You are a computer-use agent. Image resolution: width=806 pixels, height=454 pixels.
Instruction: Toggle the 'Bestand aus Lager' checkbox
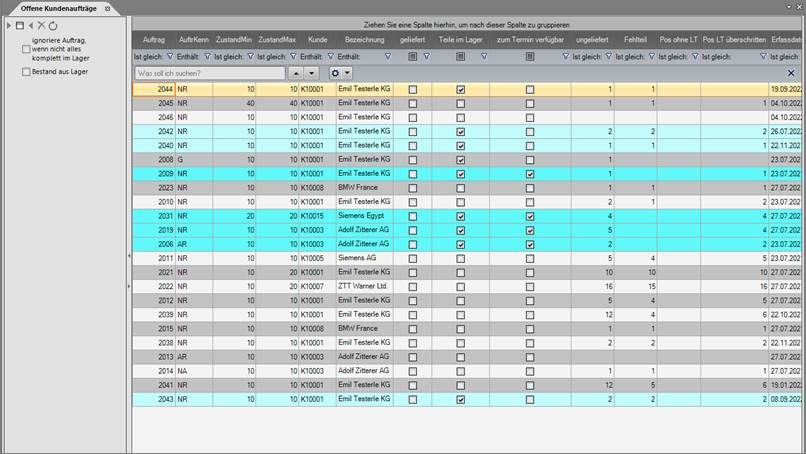(x=27, y=72)
